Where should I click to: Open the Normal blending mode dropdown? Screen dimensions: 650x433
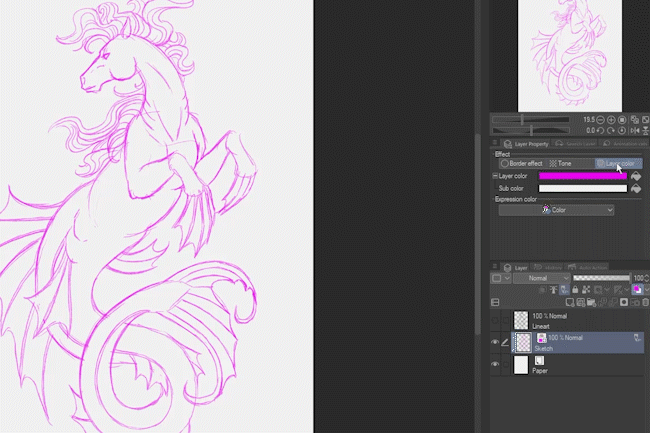coord(542,278)
